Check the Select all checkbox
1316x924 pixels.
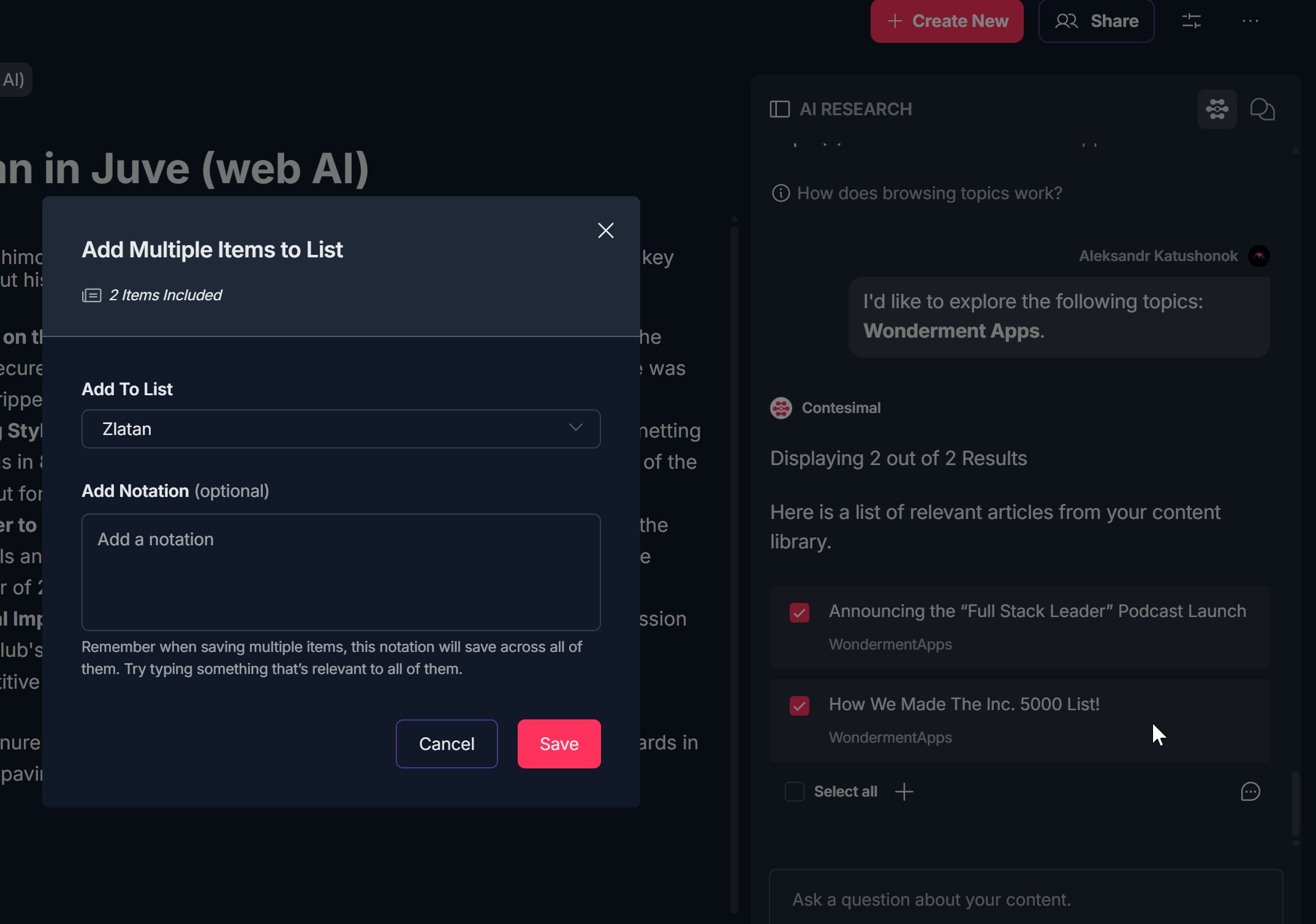(794, 792)
